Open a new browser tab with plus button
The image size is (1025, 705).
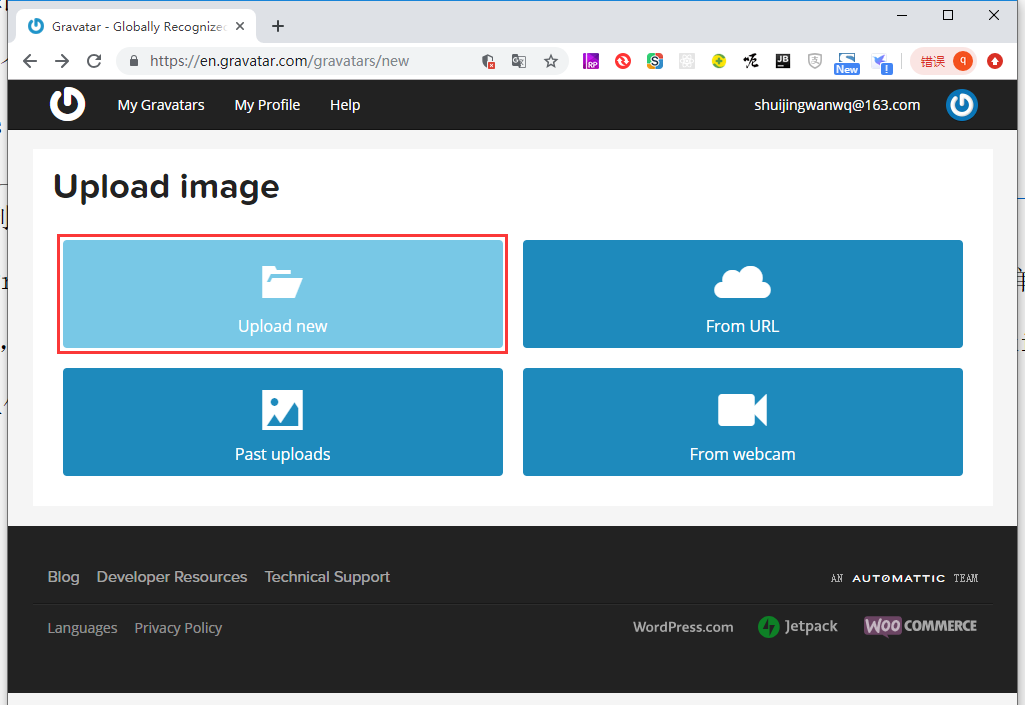coord(278,26)
